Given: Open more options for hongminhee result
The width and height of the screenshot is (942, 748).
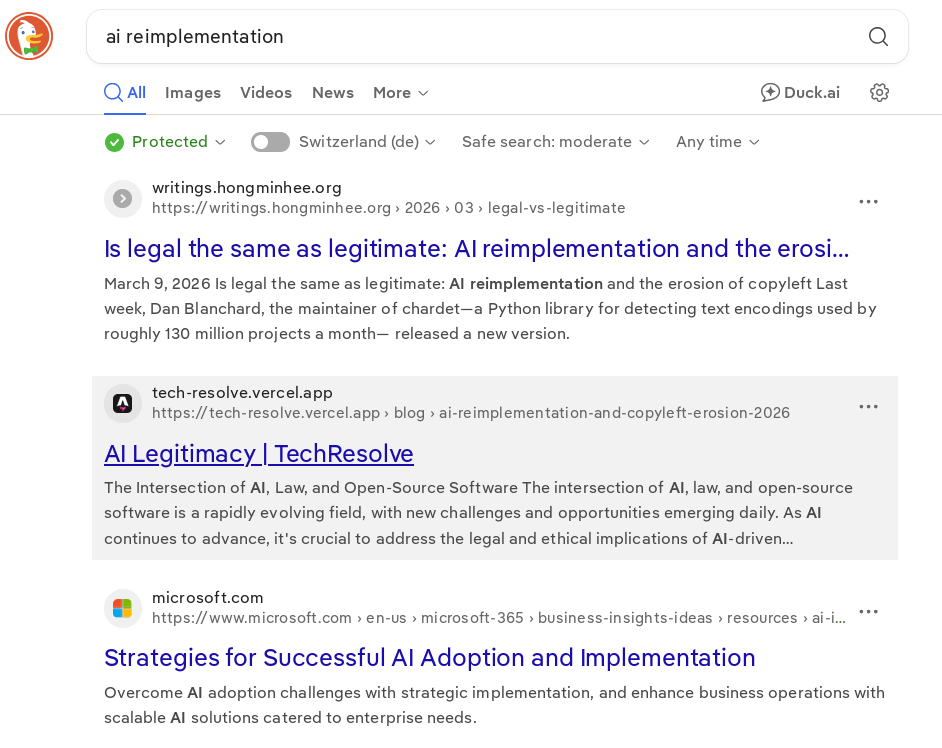Looking at the screenshot, I should (x=868, y=202).
